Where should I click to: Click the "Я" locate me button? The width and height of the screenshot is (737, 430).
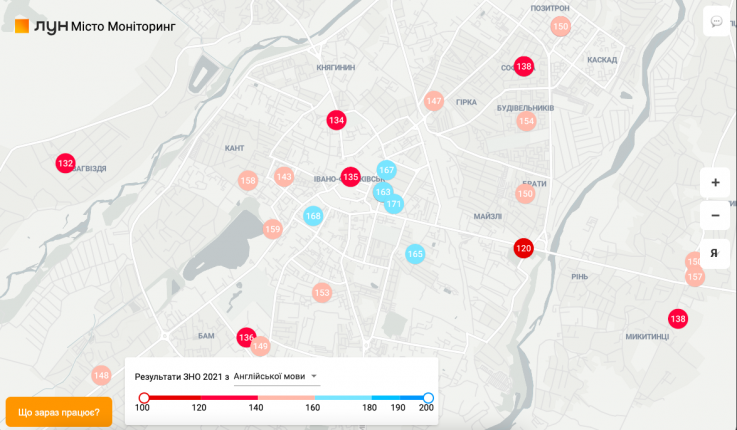[715, 253]
